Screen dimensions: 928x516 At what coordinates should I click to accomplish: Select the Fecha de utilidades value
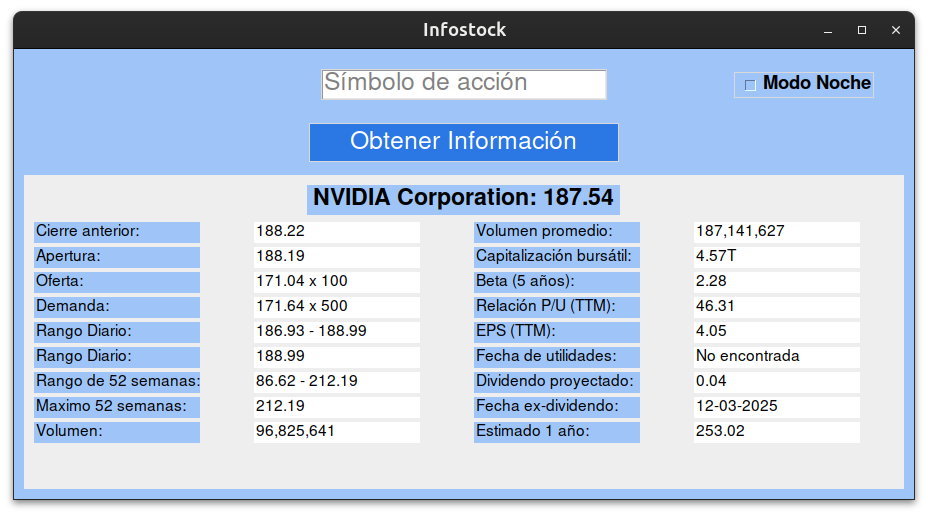[776, 357]
